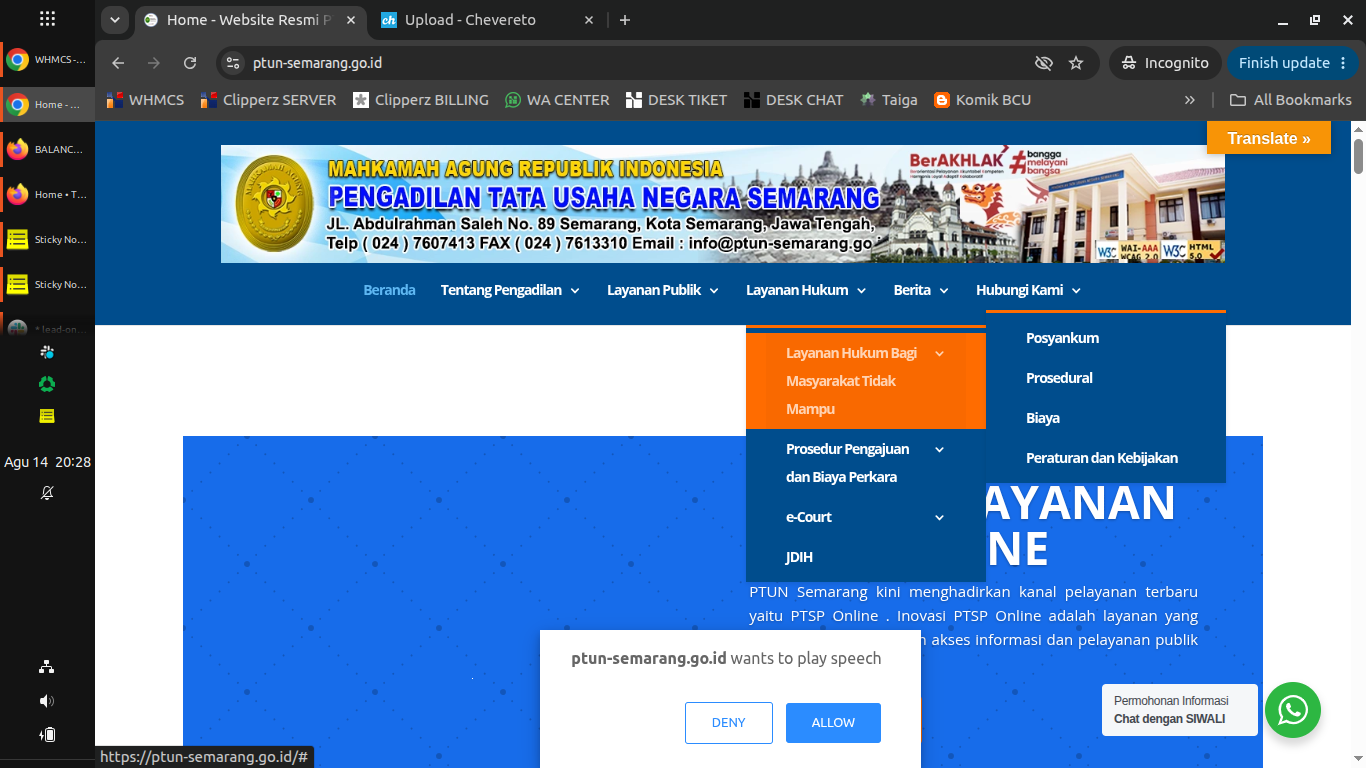Expand the Berita menu

[x=922, y=290]
